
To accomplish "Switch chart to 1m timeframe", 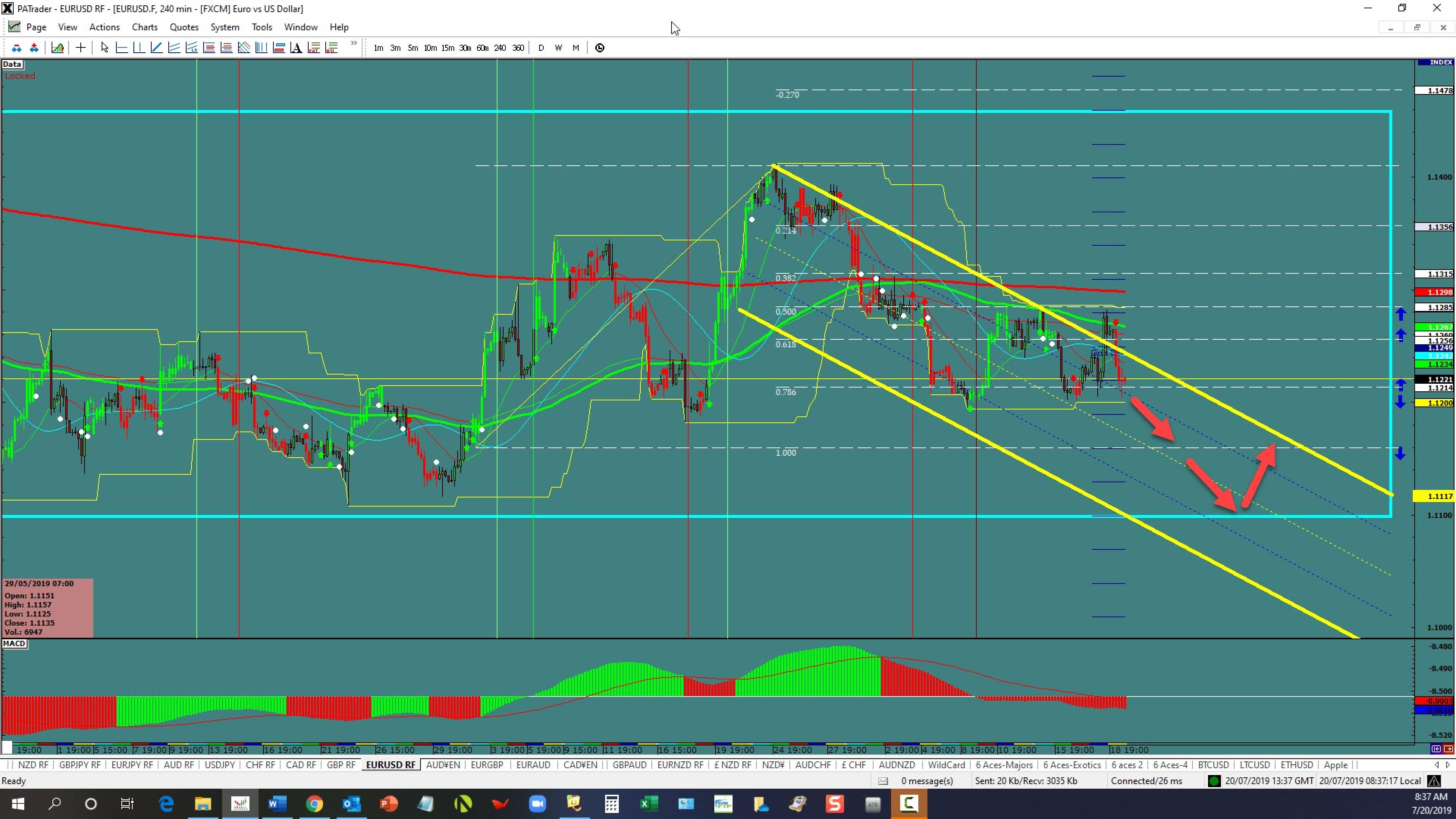I will pyautogui.click(x=378, y=48).
